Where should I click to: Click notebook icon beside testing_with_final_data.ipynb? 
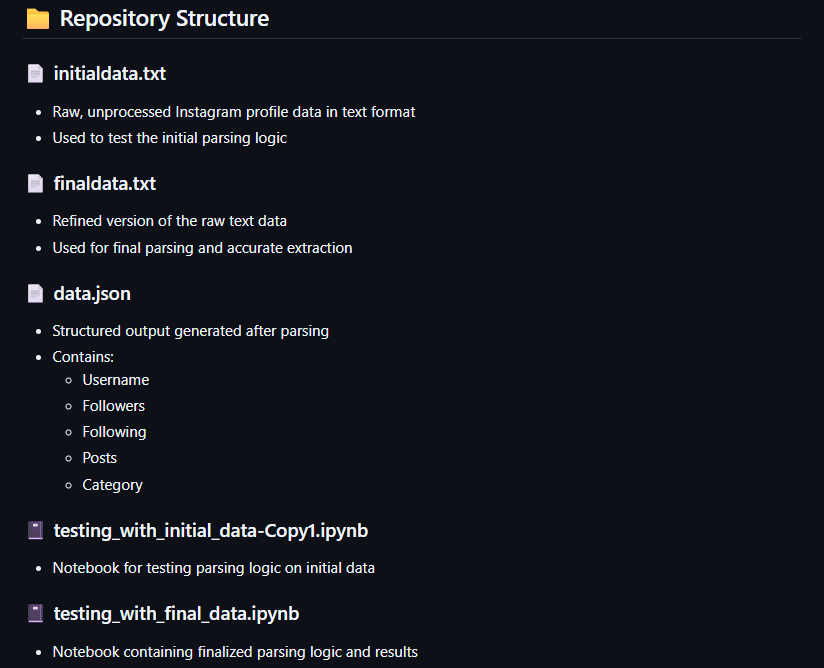pos(36,614)
